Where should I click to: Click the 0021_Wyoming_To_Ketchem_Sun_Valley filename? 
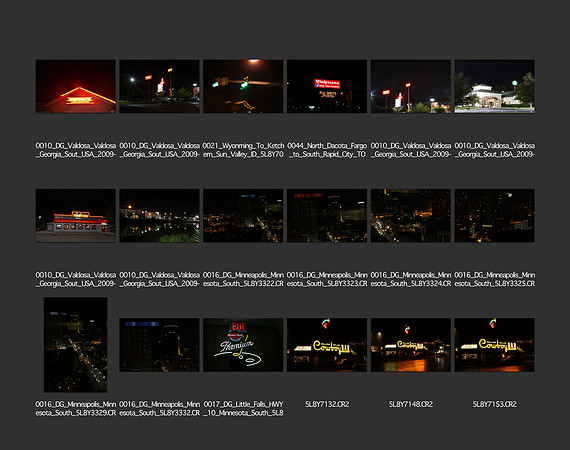coord(243,150)
